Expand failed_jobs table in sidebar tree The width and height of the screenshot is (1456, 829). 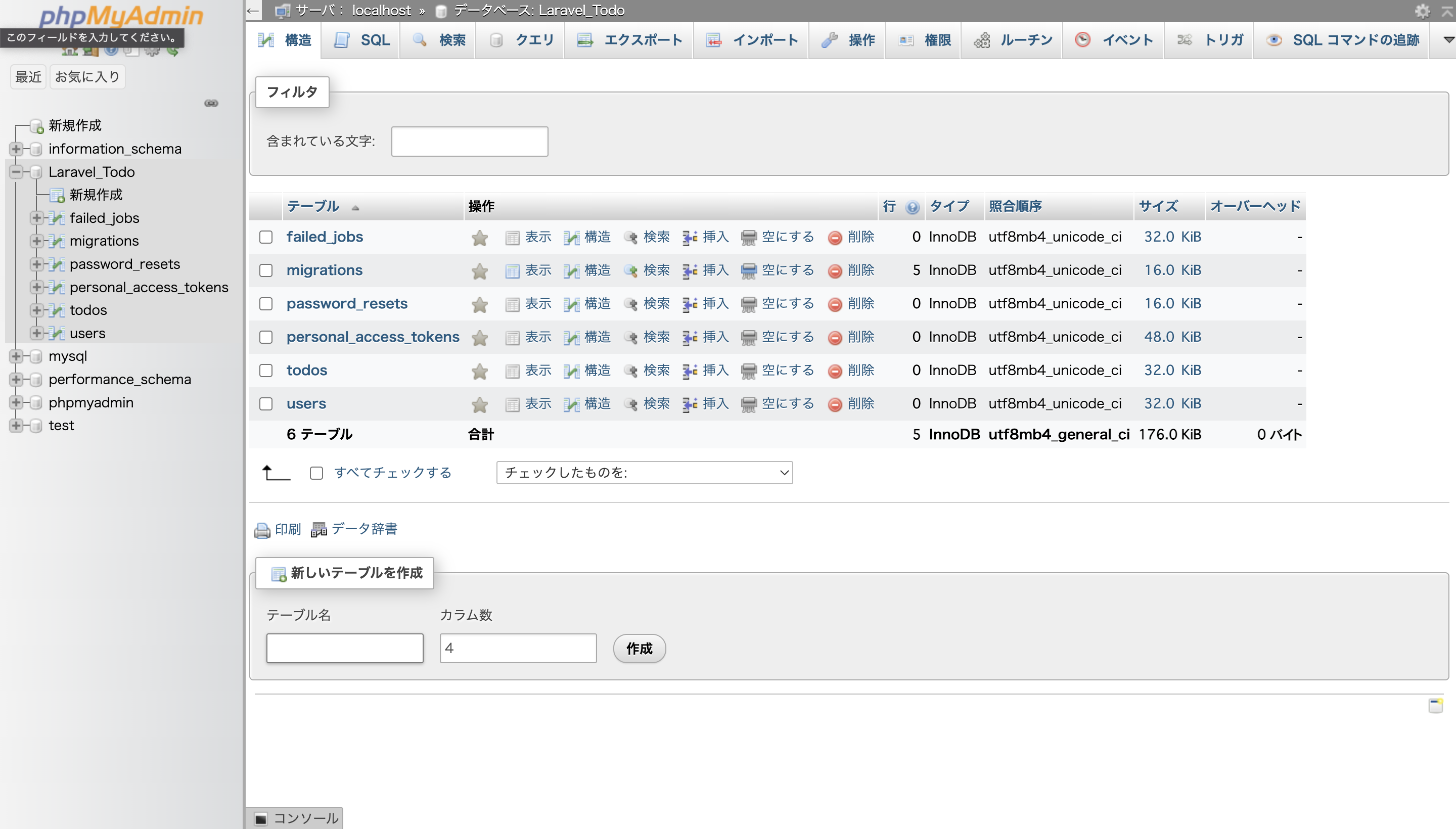point(37,218)
